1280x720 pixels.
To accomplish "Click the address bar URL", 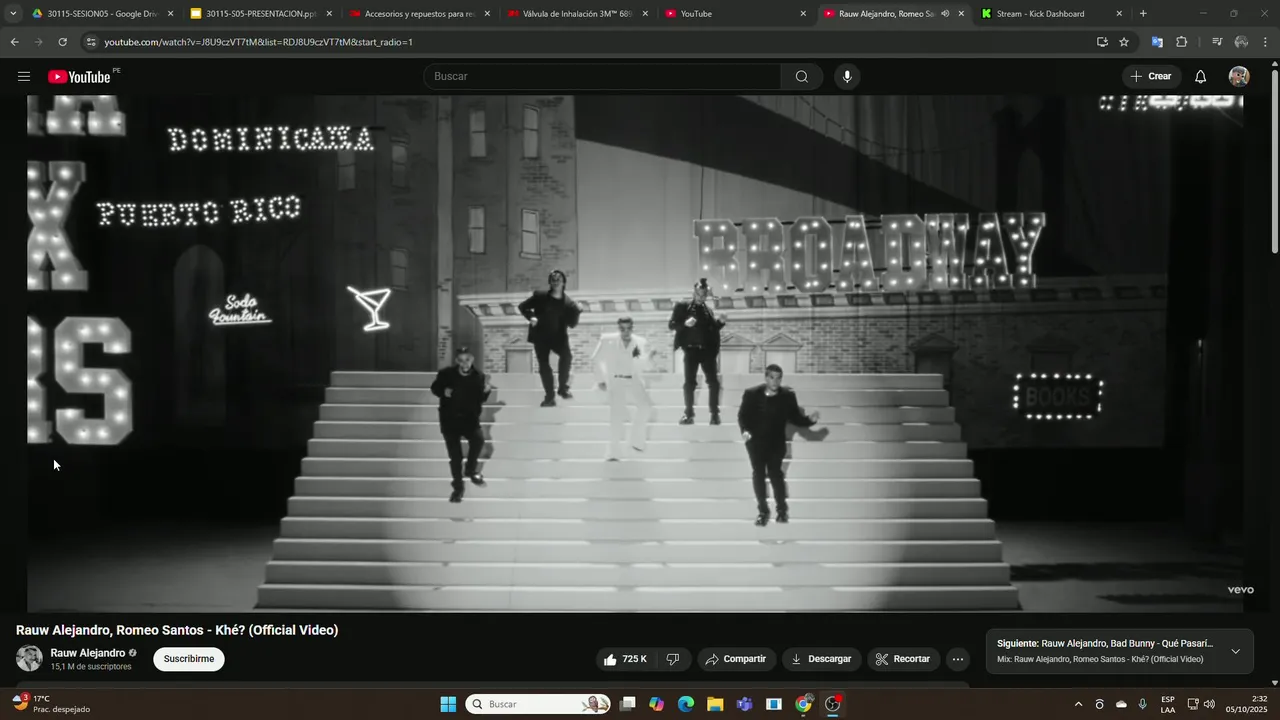I will [x=258, y=42].
